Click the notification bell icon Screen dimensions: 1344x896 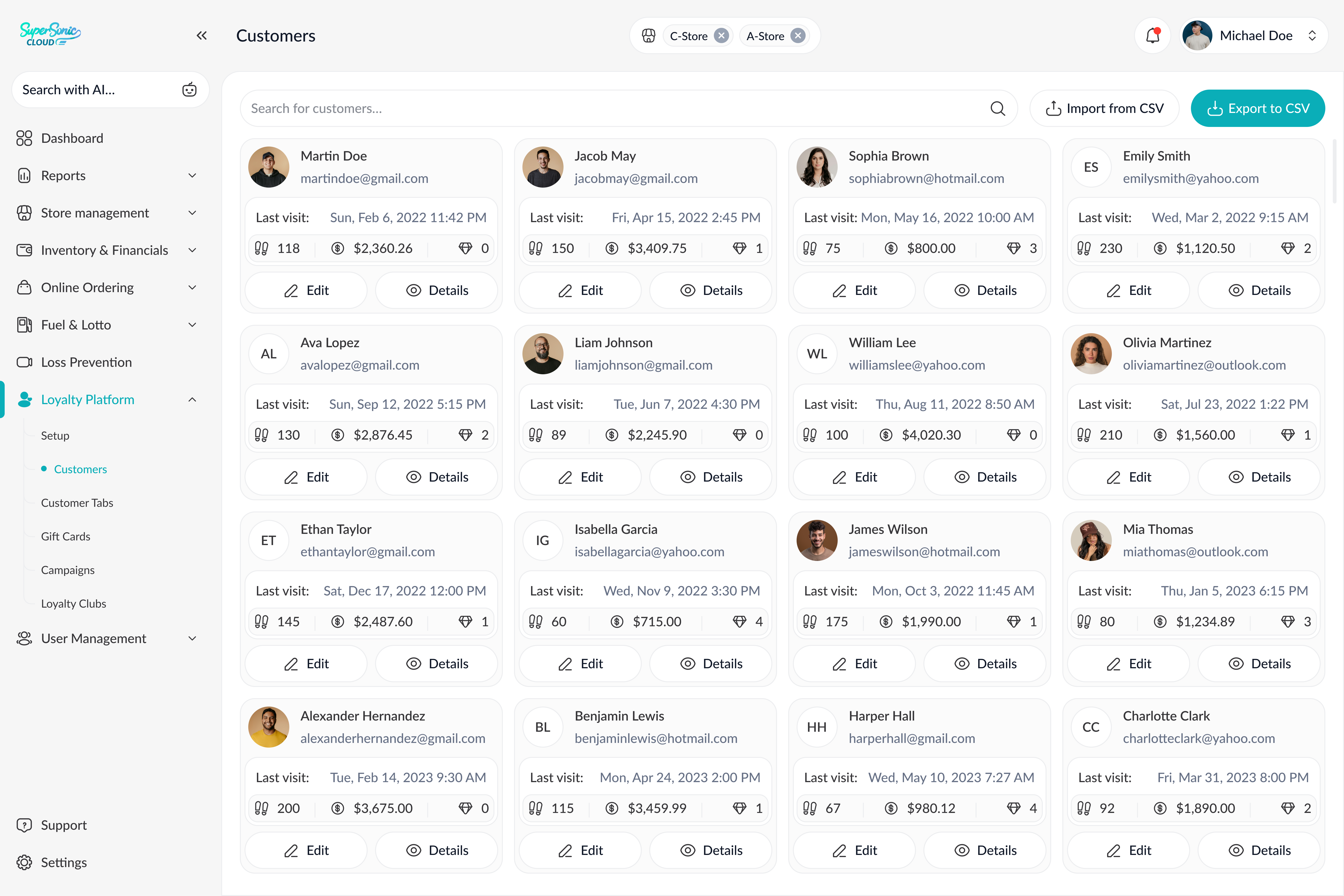click(x=1153, y=36)
